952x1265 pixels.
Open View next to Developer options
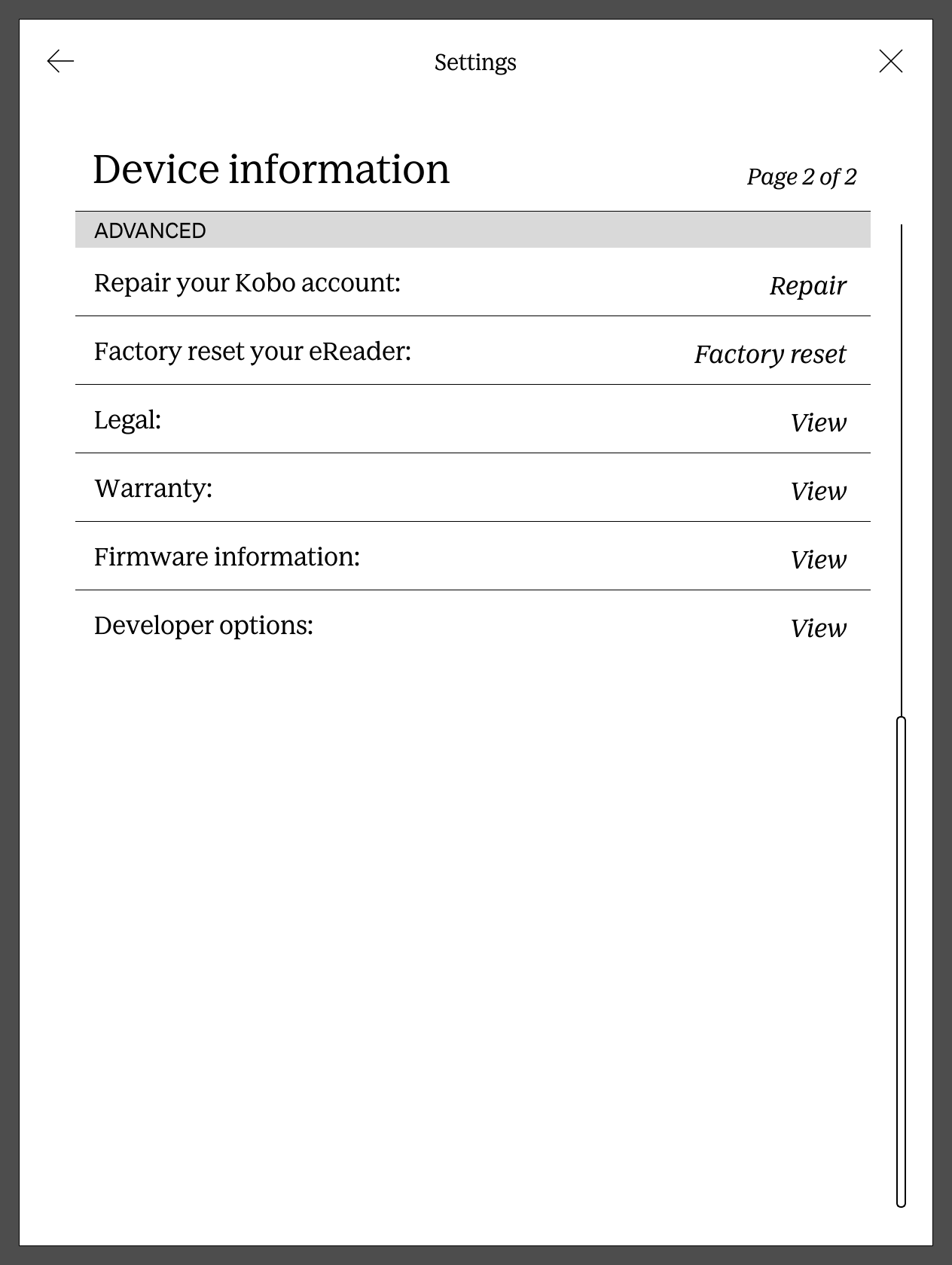[818, 629]
